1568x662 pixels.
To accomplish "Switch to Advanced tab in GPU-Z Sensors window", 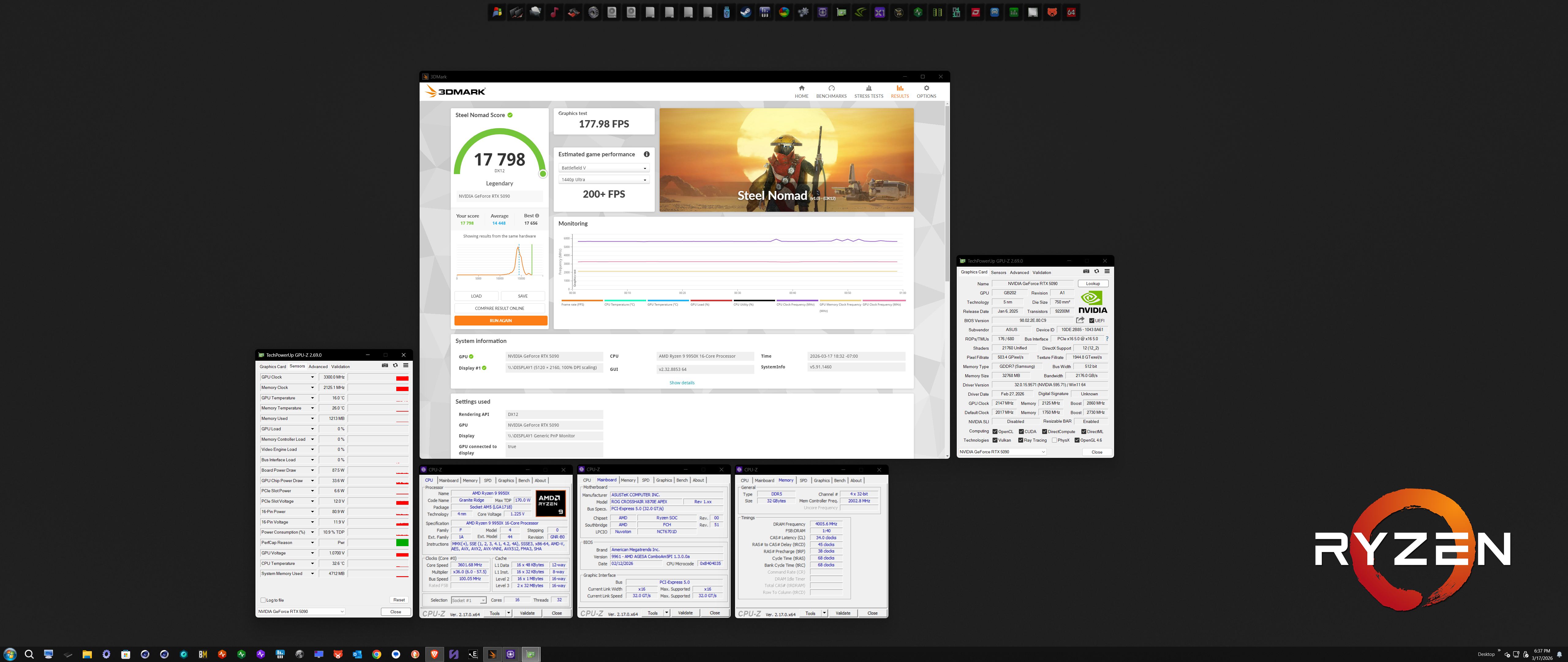I will point(318,367).
